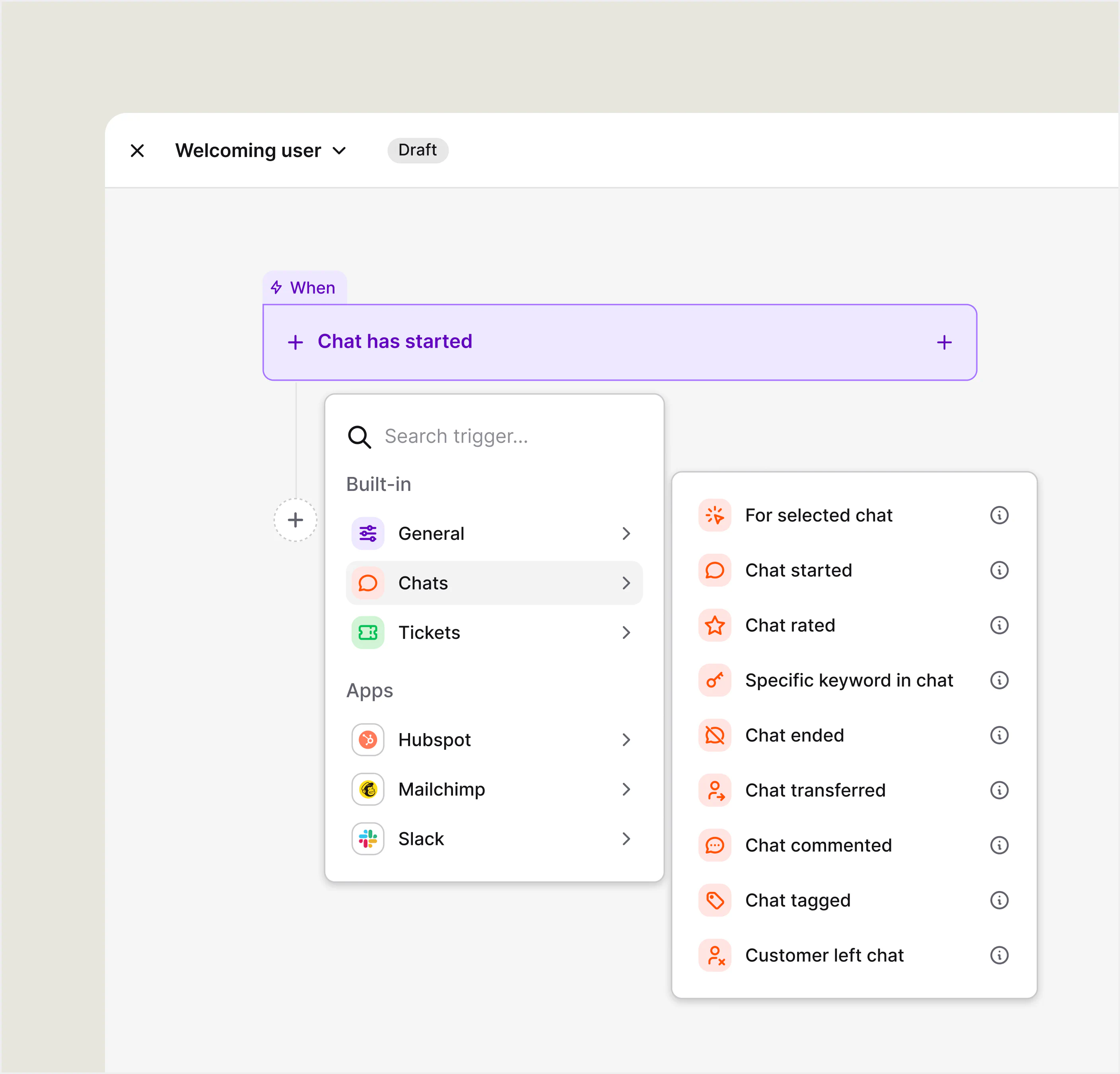
Task: Expand Mailchimp using its chevron arrow
Action: coord(626,789)
